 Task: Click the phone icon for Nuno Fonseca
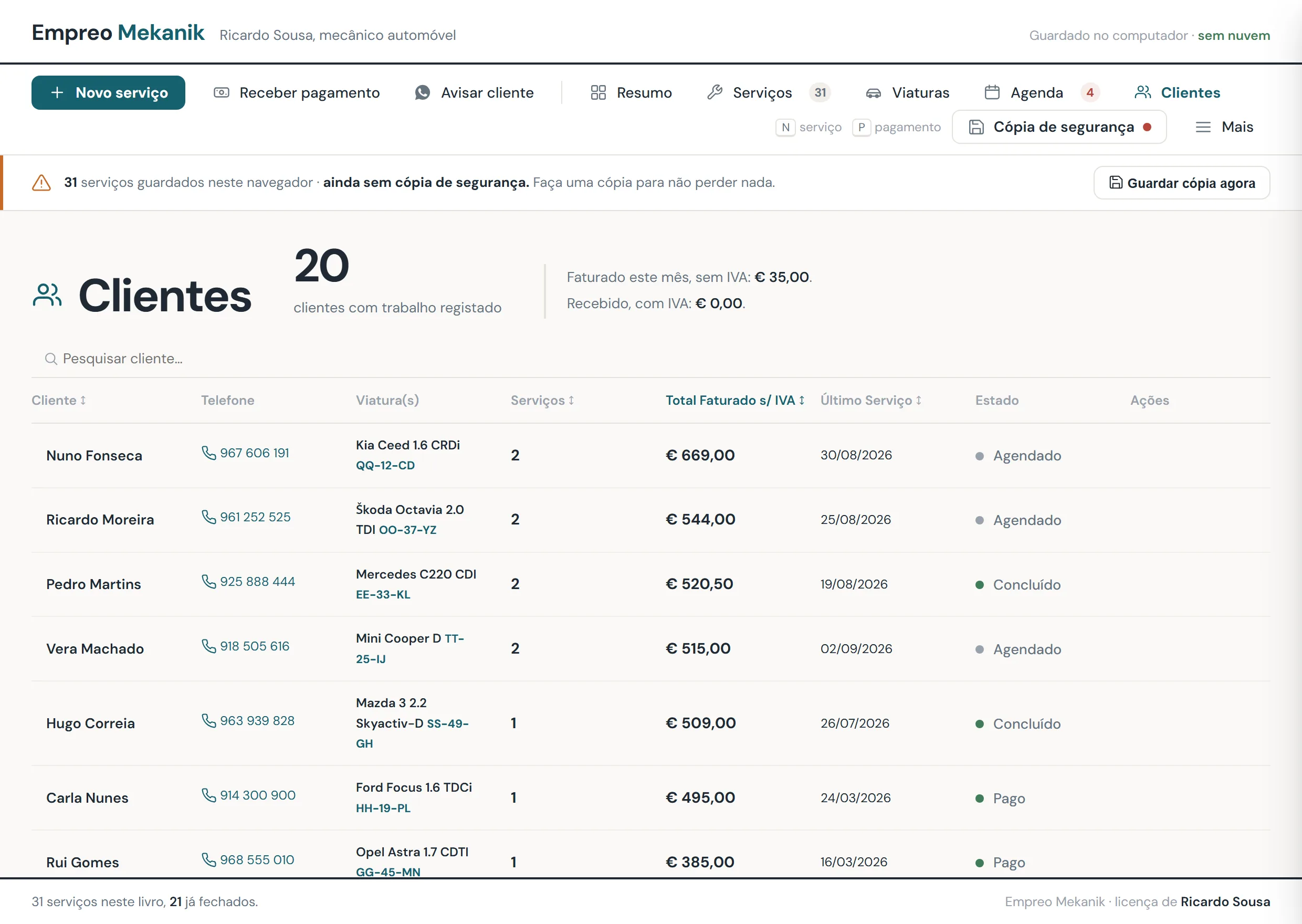[209, 453]
